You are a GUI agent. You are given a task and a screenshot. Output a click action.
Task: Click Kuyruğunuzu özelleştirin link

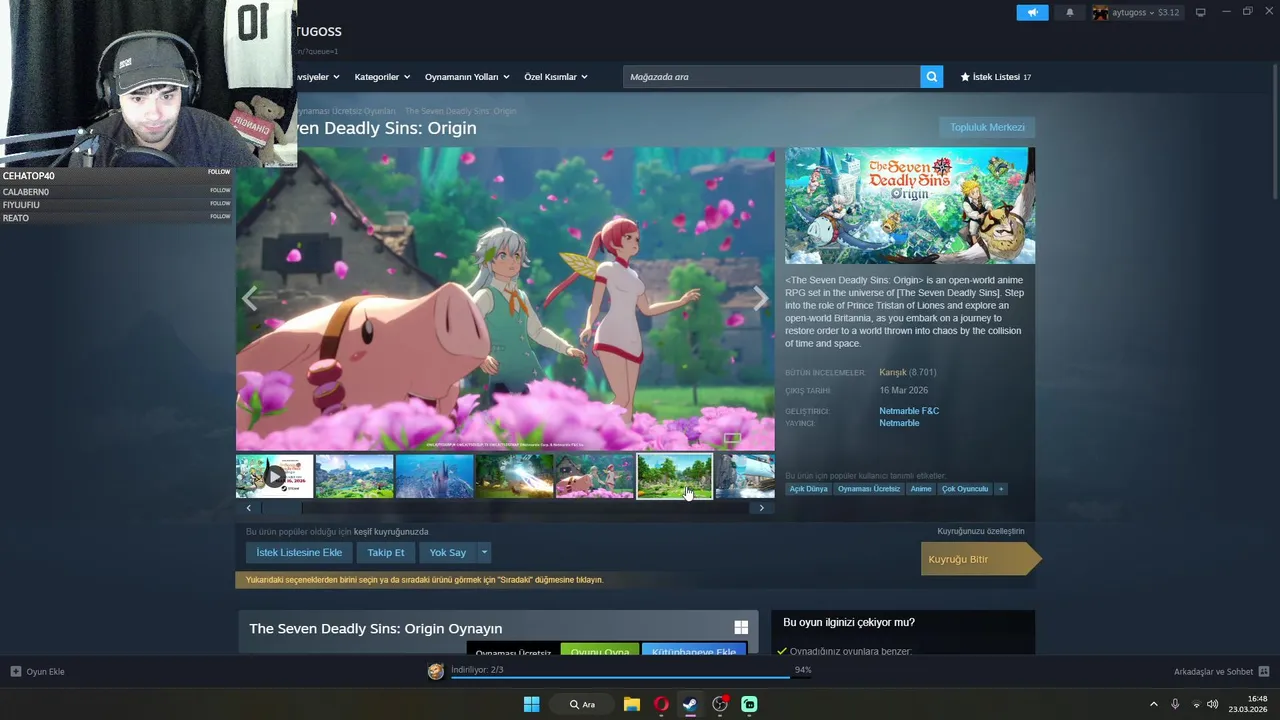click(x=981, y=531)
